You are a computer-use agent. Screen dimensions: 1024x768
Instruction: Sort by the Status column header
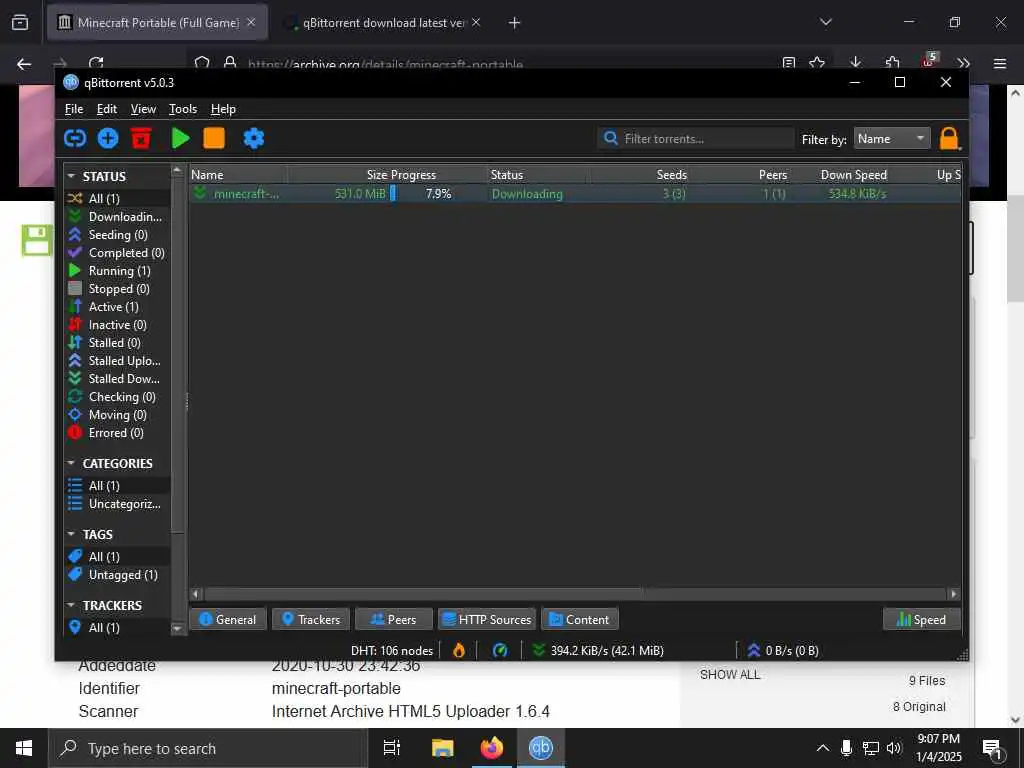coord(539,175)
